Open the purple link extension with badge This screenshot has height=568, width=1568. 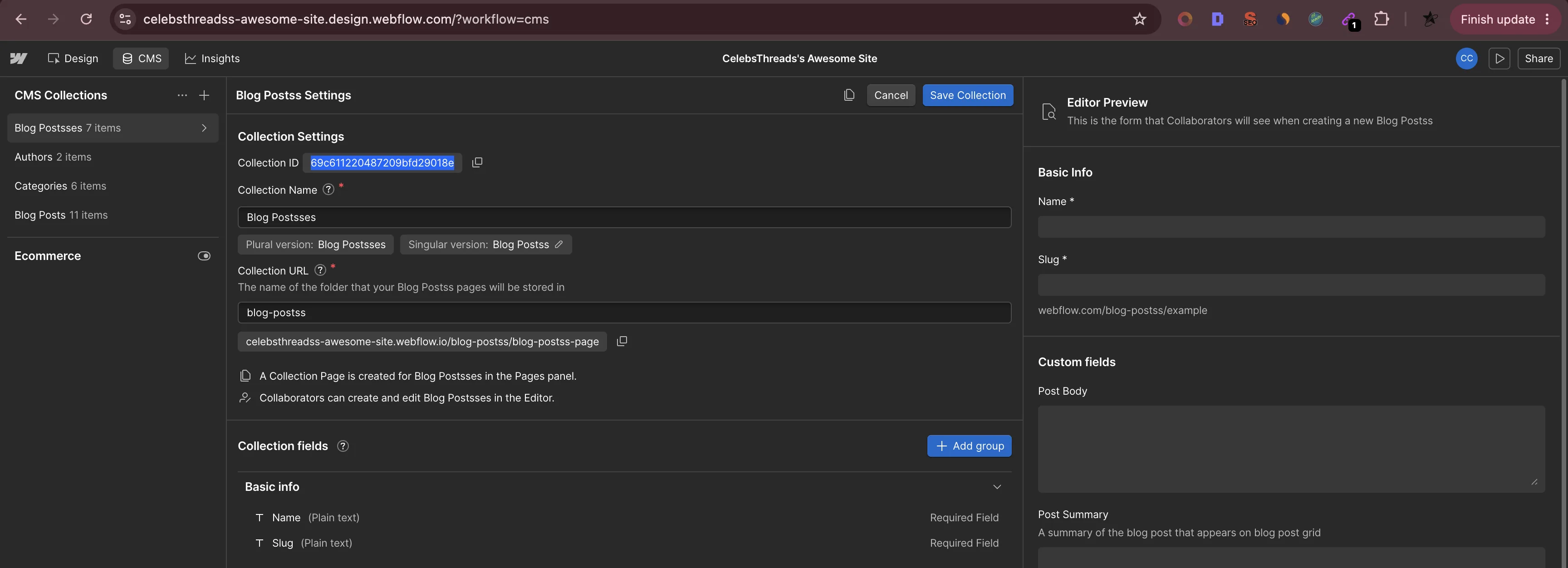[x=1349, y=20]
